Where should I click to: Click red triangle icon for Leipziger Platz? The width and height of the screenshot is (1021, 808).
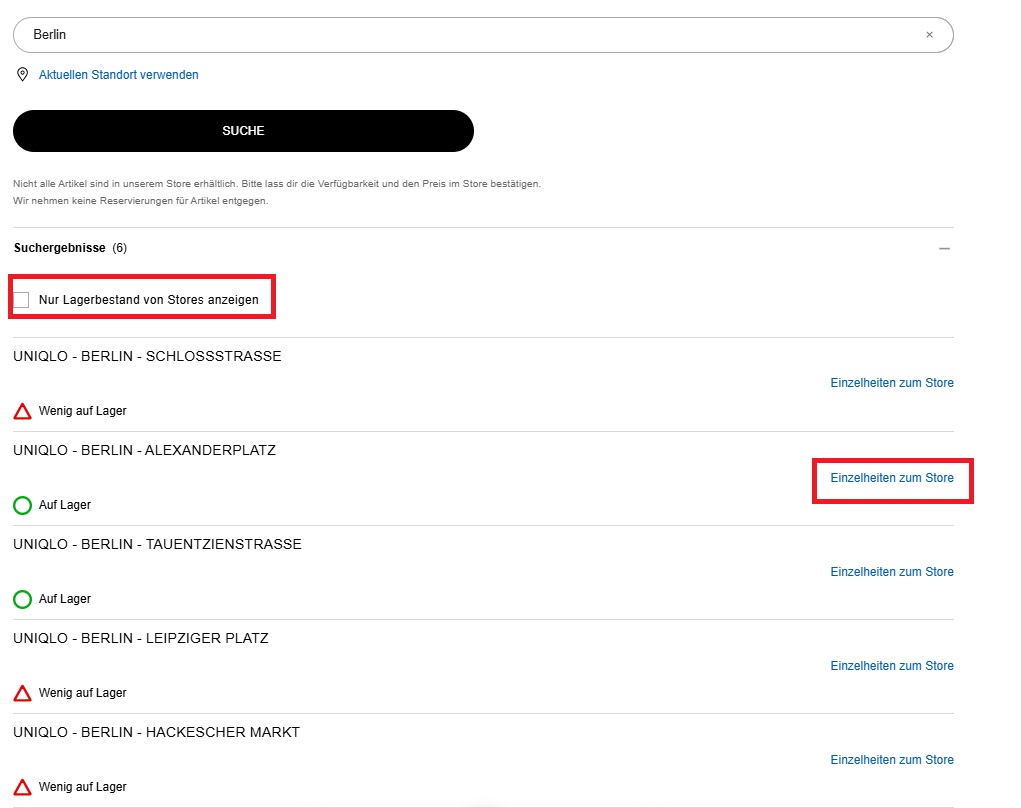(22, 693)
